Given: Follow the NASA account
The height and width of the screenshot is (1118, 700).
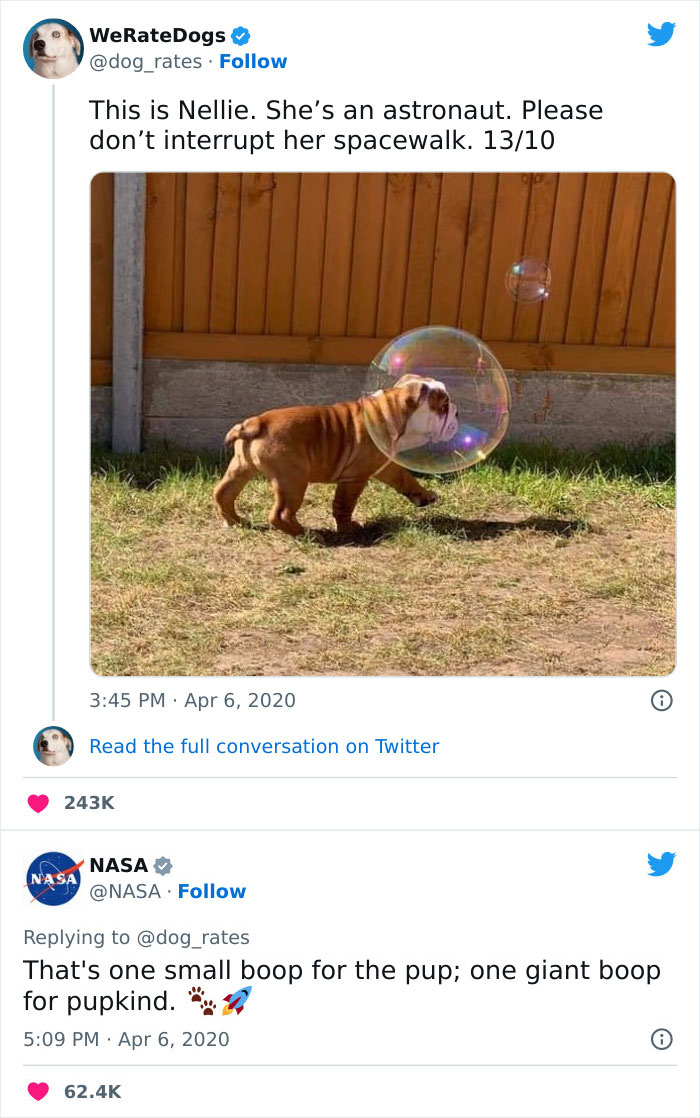Looking at the screenshot, I should pyautogui.click(x=212, y=892).
